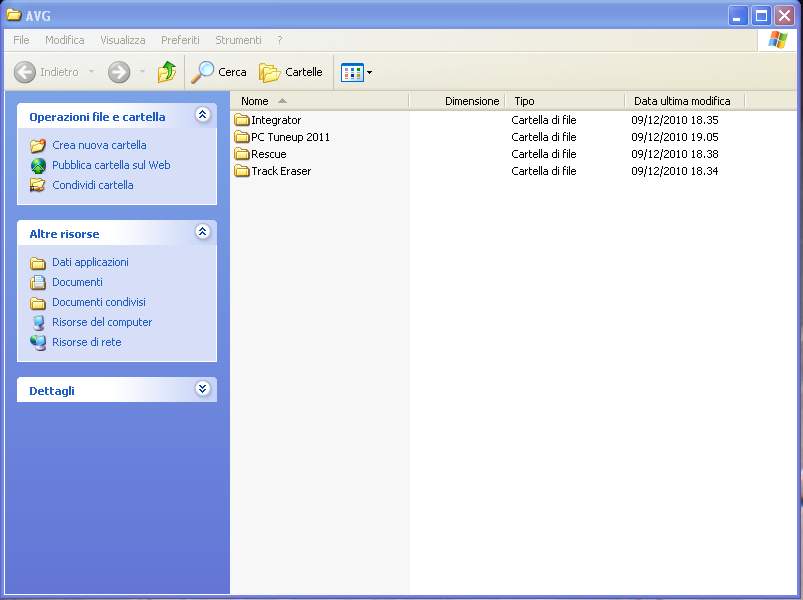Screen dimensions: 803x600
Task: Collapse the Altre risorse panel
Action: pyautogui.click(x=203, y=232)
